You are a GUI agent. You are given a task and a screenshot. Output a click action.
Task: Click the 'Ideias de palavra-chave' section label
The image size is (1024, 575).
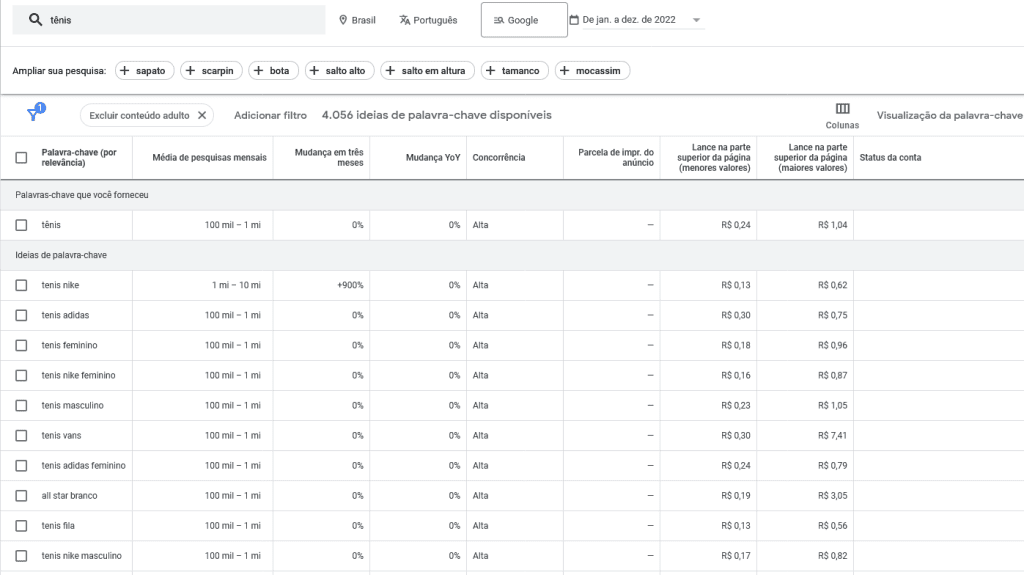tap(61, 255)
